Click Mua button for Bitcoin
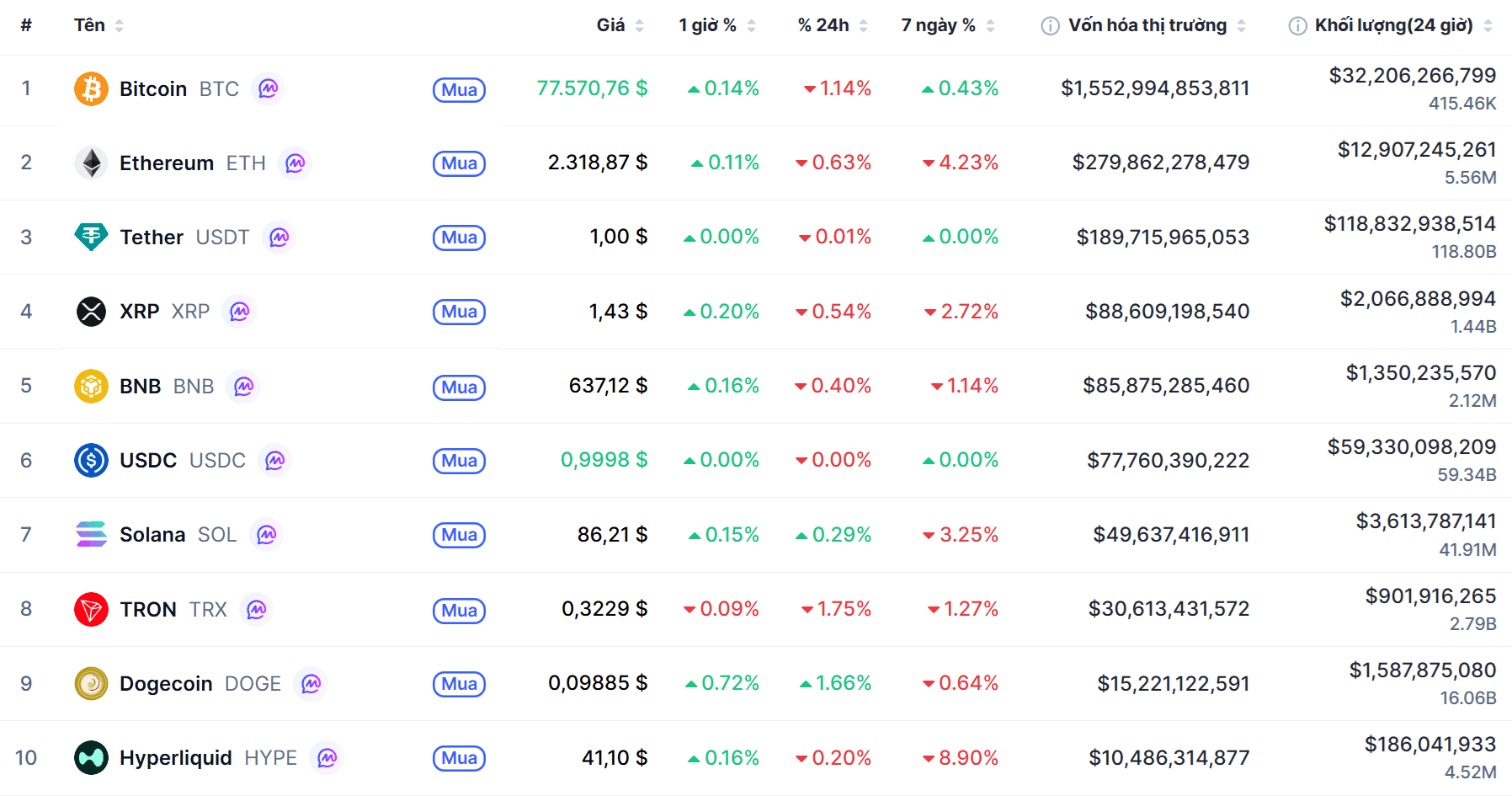The width and height of the screenshot is (1512, 796). tap(459, 90)
